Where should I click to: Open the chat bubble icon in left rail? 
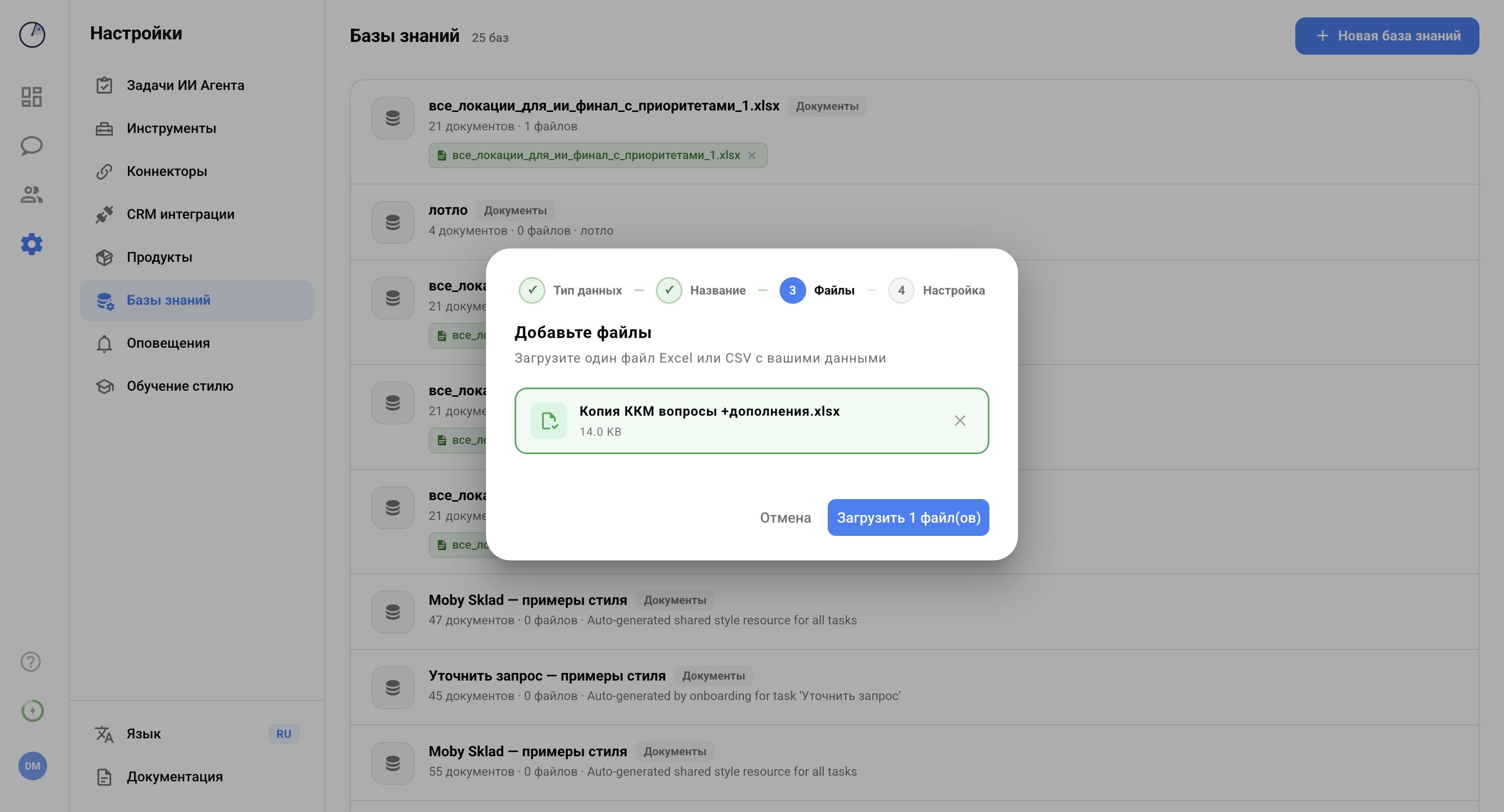click(32, 146)
